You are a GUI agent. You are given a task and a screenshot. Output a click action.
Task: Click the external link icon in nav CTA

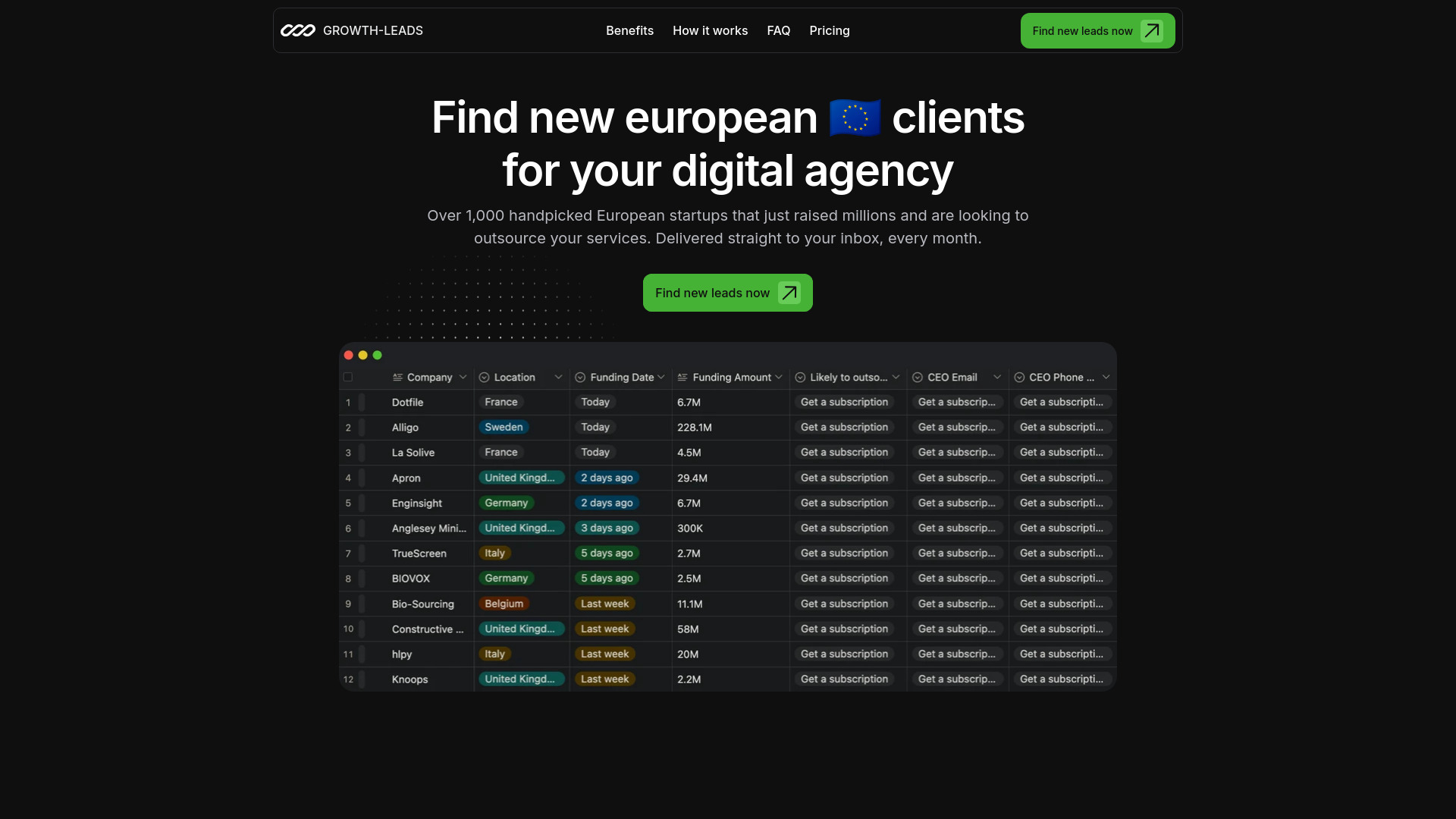click(x=1152, y=30)
